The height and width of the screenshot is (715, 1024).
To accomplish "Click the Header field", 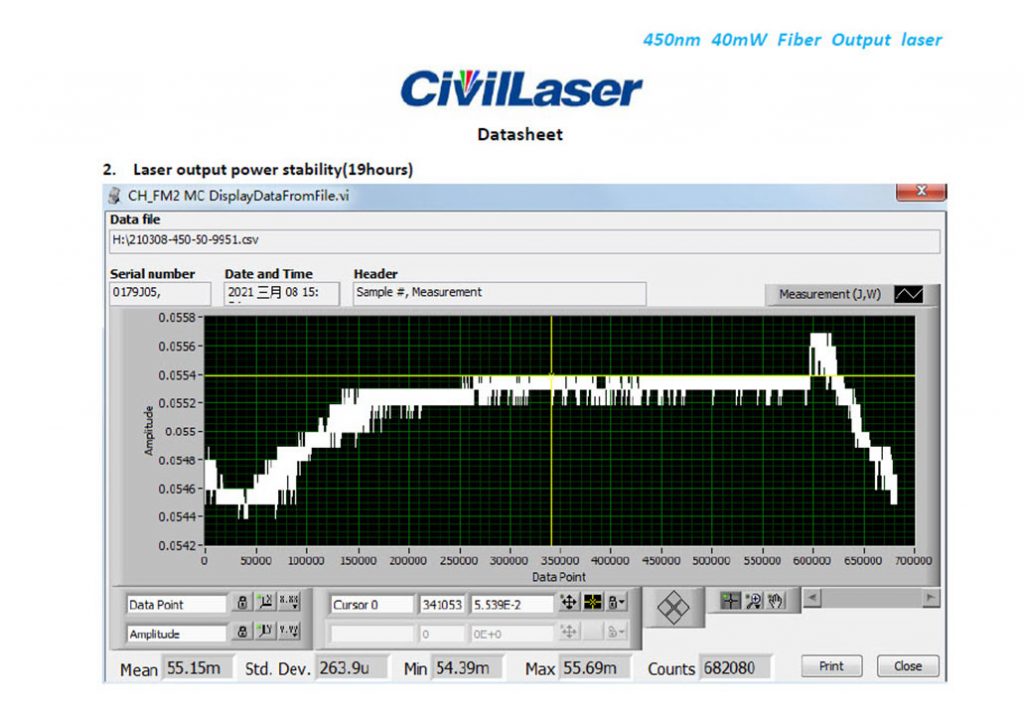I will coord(500,293).
